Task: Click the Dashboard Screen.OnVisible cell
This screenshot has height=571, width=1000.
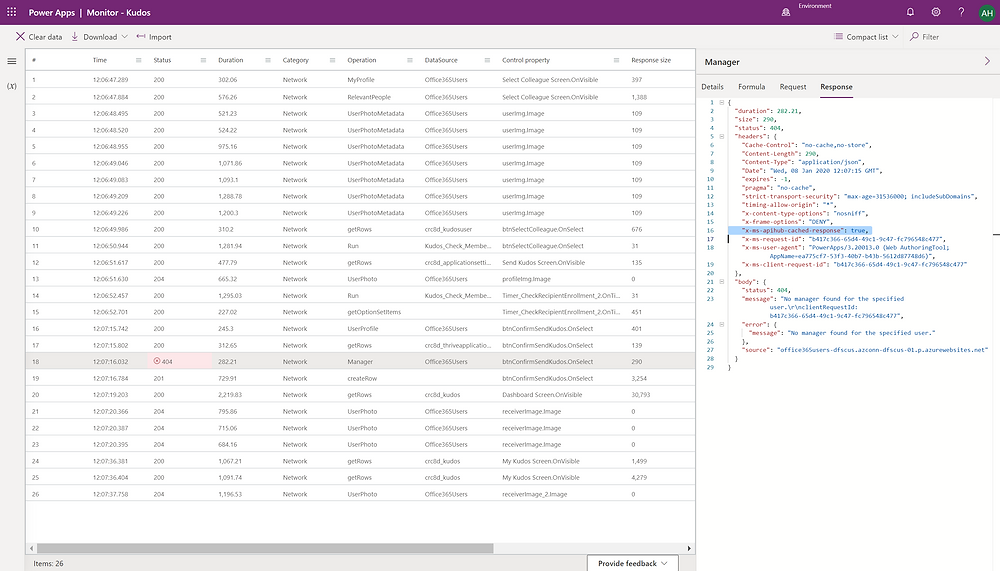Action: click(541, 395)
